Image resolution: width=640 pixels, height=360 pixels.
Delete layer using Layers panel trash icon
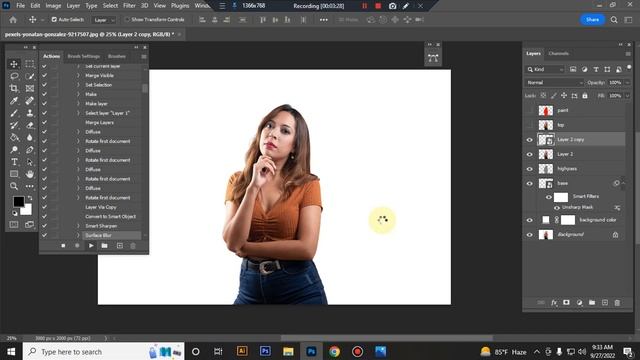coord(617,302)
